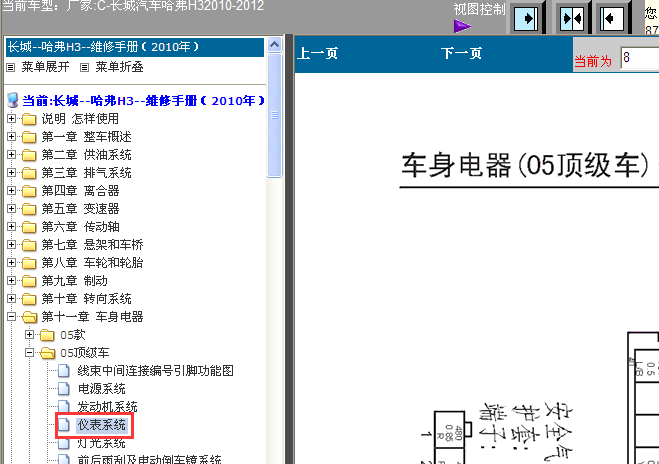Select 第六章 传动轴 chapter label

coord(80,227)
